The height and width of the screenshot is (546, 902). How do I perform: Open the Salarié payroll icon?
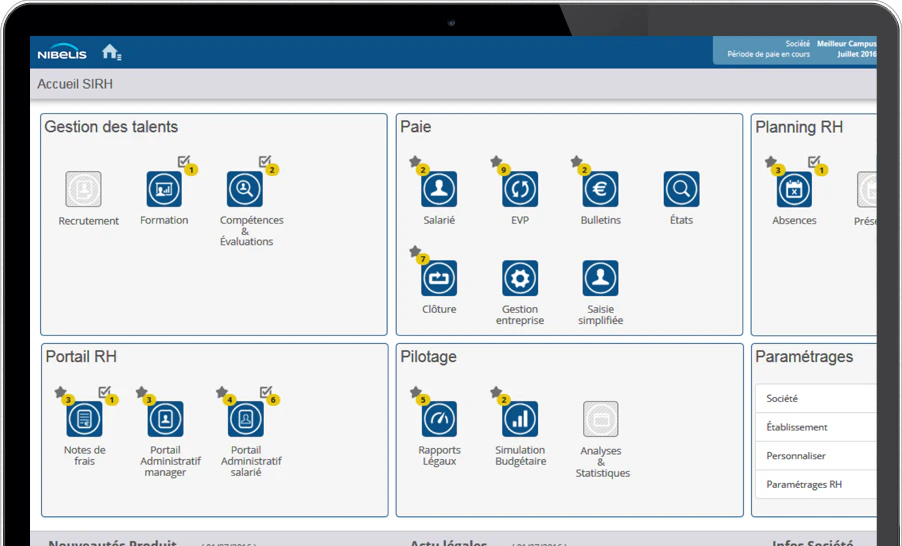tap(439, 189)
